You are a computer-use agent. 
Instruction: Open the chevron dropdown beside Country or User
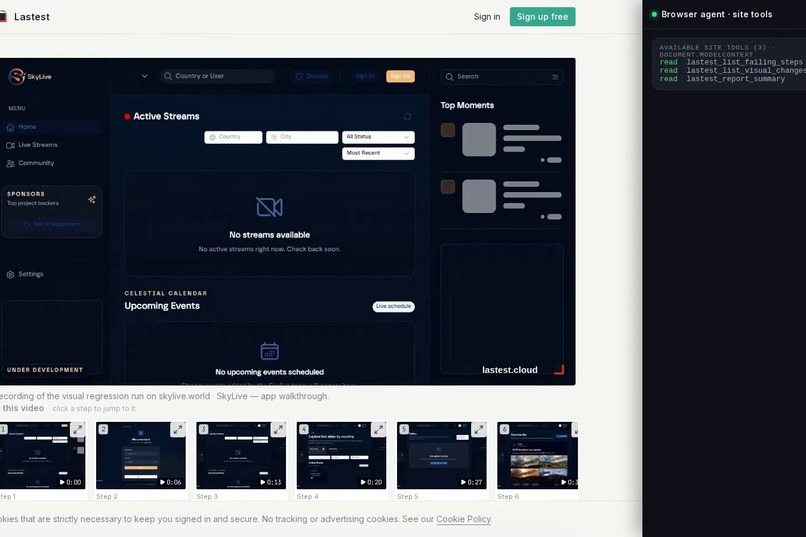coord(144,76)
